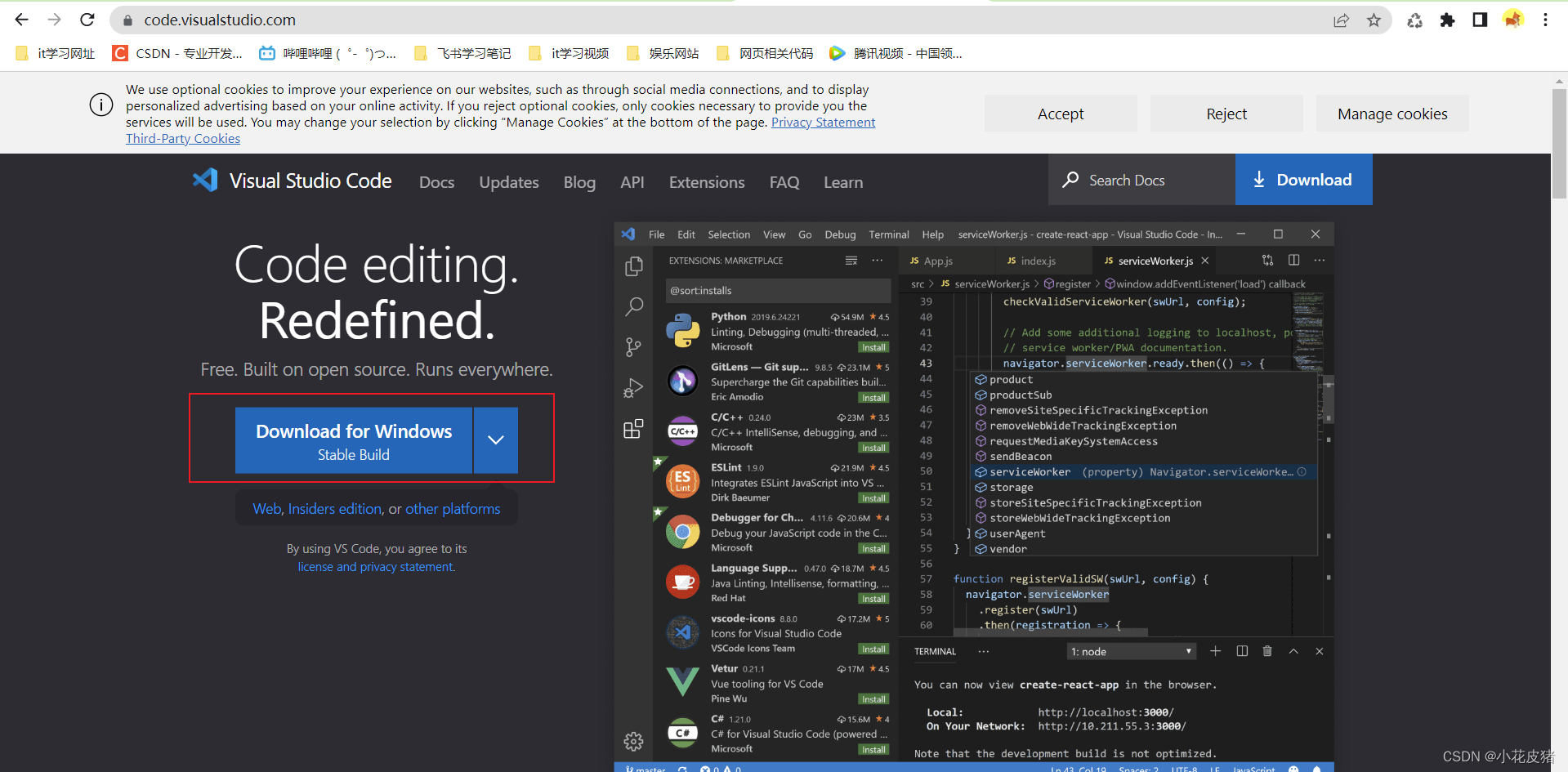This screenshot has width=1568, height=772.
Task: Open the CSDN bookmark
Action: coord(177,53)
